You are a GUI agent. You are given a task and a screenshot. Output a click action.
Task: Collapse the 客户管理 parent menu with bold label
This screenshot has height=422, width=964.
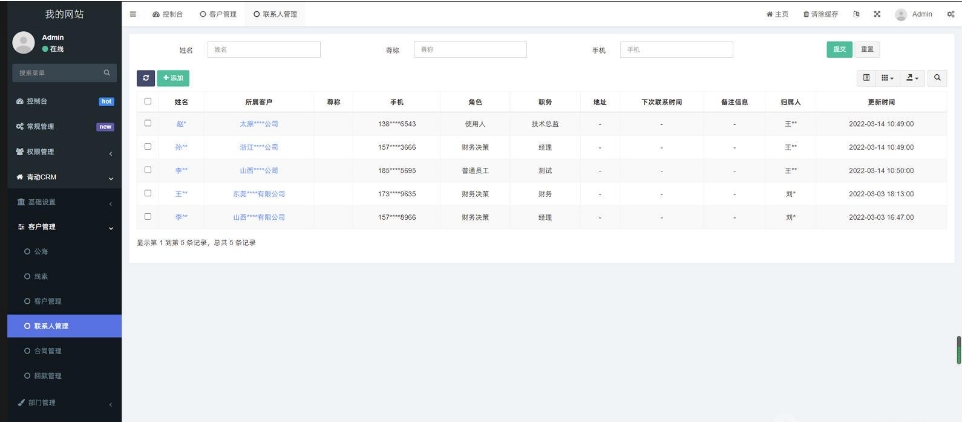[x=65, y=227]
